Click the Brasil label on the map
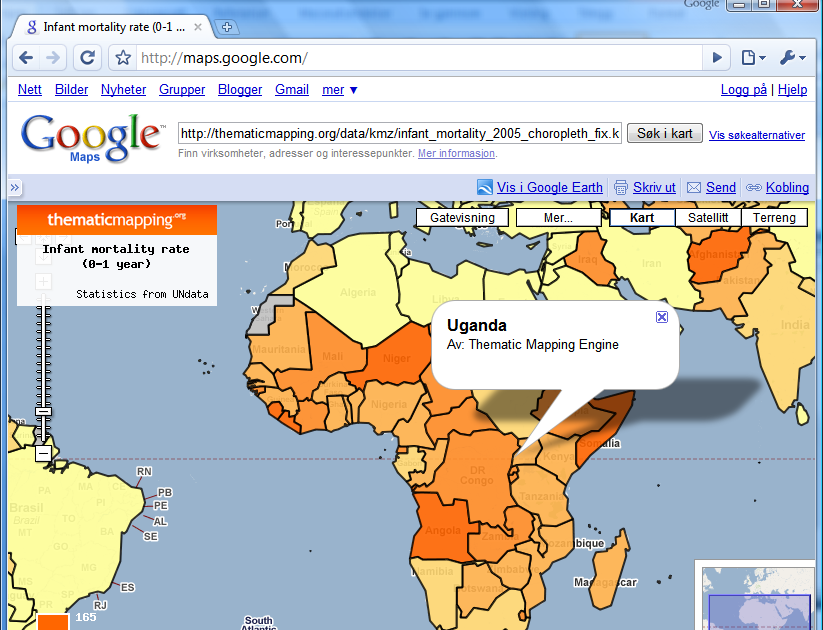Image resolution: width=823 pixels, height=630 pixels. click(x=26, y=508)
